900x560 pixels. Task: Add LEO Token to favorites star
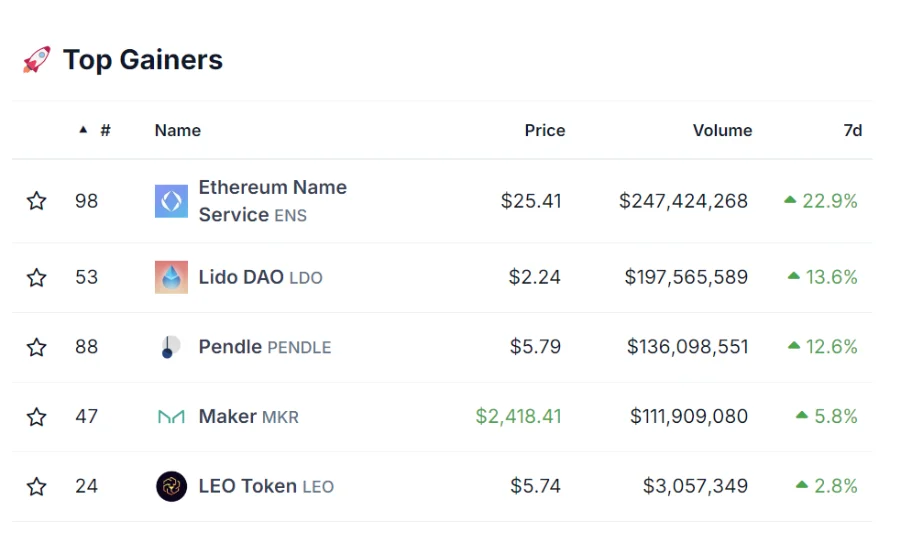pyautogui.click(x=37, y=487)
